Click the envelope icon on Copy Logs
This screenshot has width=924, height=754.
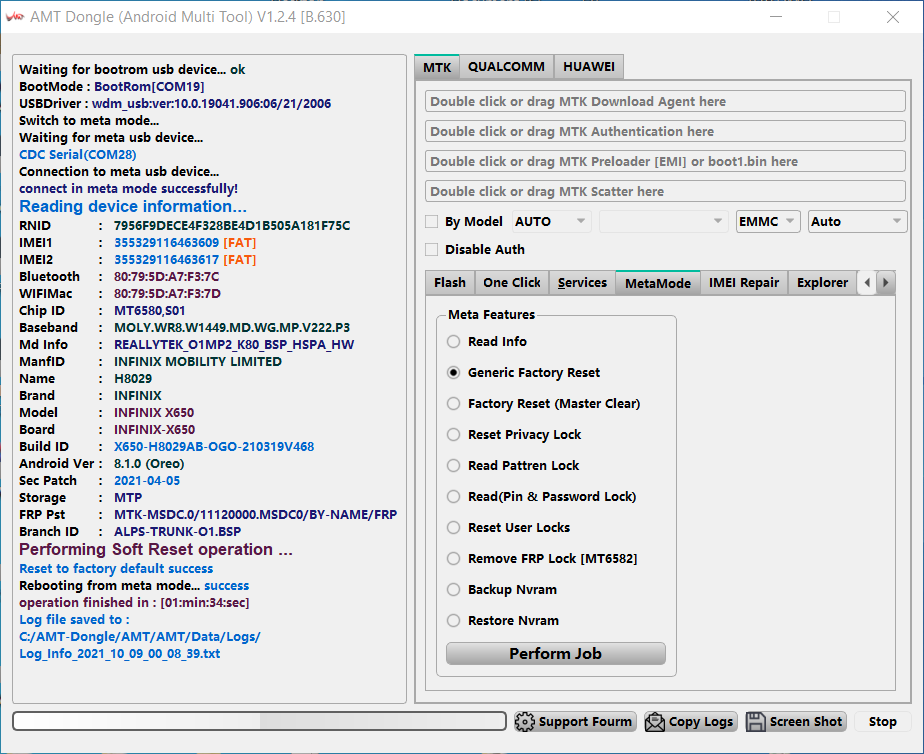pyautogui.click(x=655, y=722)
